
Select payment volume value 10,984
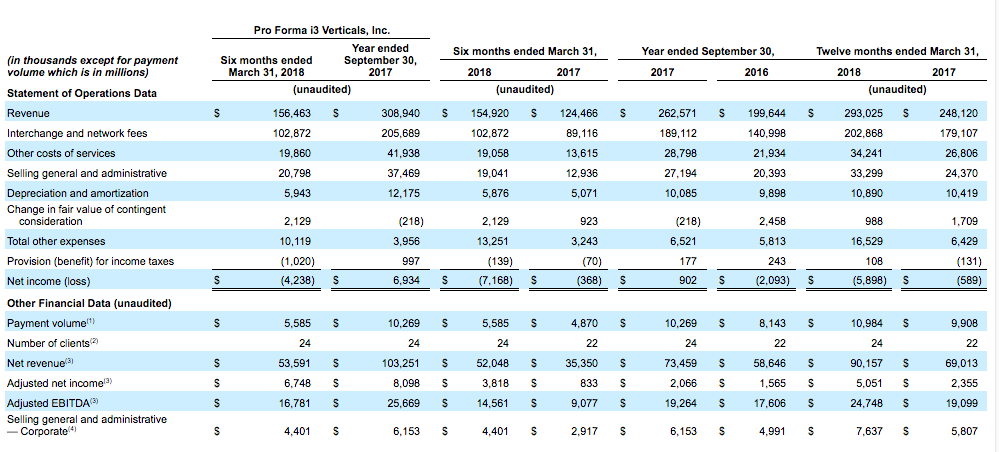click(x=868, y=323)
